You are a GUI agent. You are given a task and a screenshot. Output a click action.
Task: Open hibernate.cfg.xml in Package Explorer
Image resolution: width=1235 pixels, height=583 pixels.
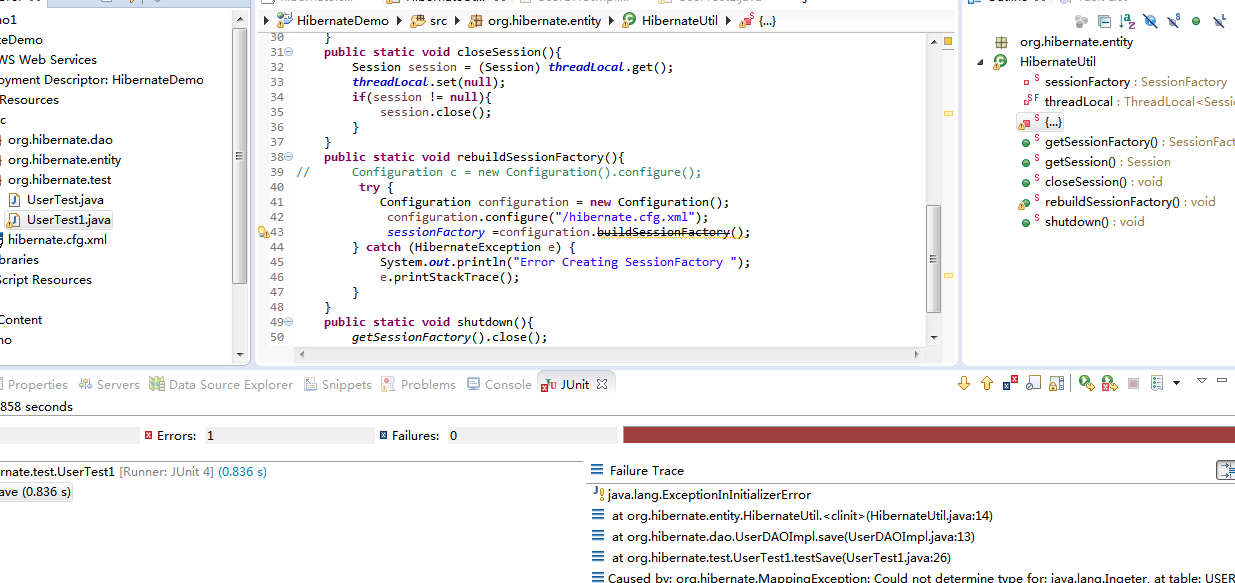pos(57,240)
